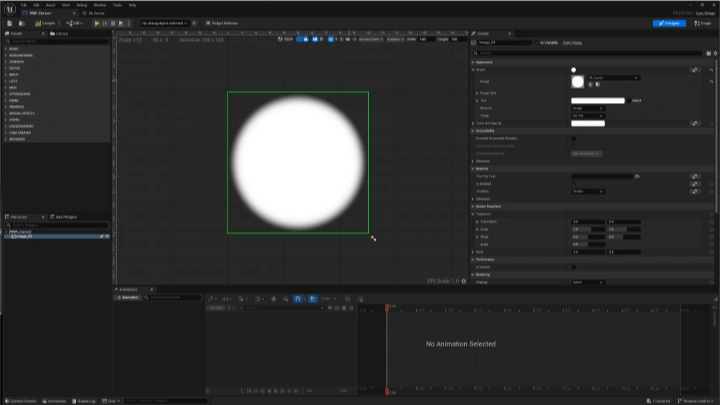This screenshot has width=720, height=405.
Task: Expand the INPUT palette category
Action: (13, 74)
